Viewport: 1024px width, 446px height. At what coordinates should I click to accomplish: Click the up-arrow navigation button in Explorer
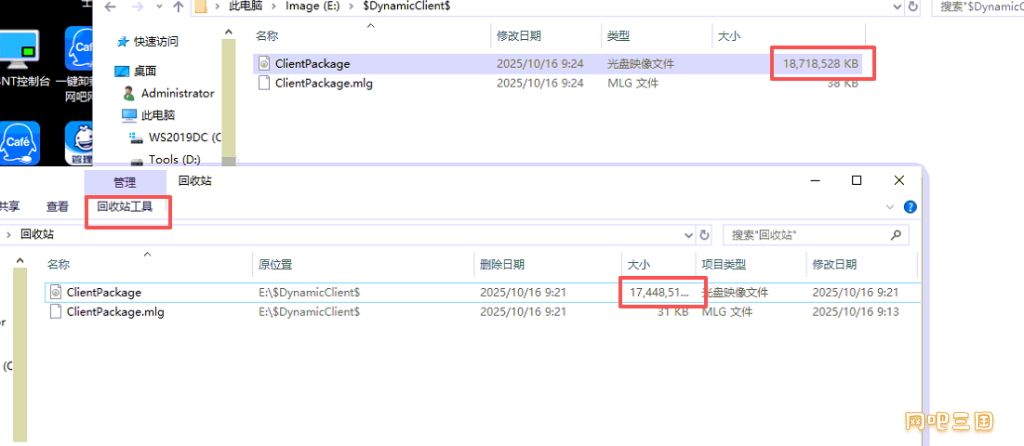[178, 7]
